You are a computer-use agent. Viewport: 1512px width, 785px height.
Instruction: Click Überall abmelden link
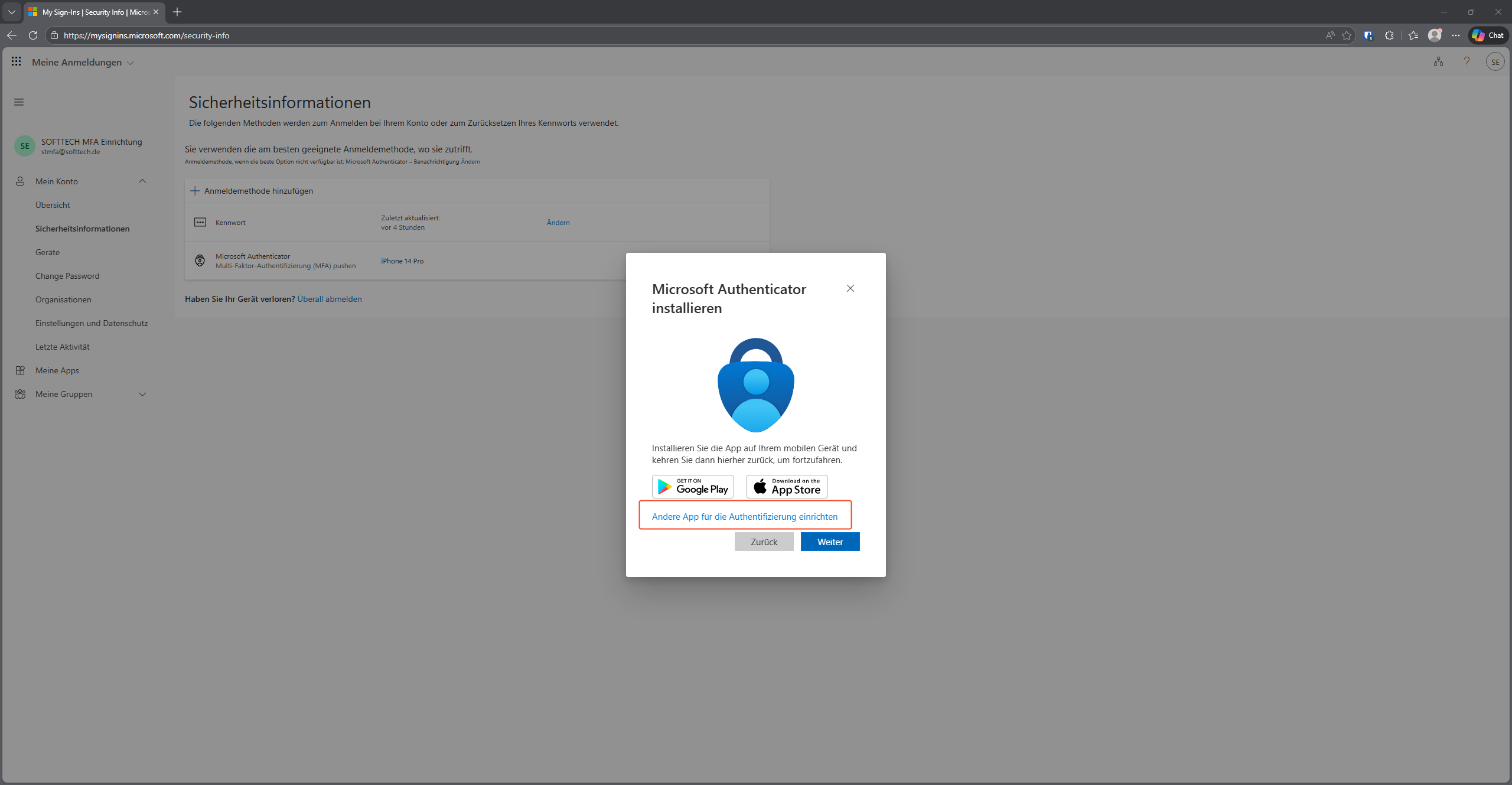tap(330, 299)
